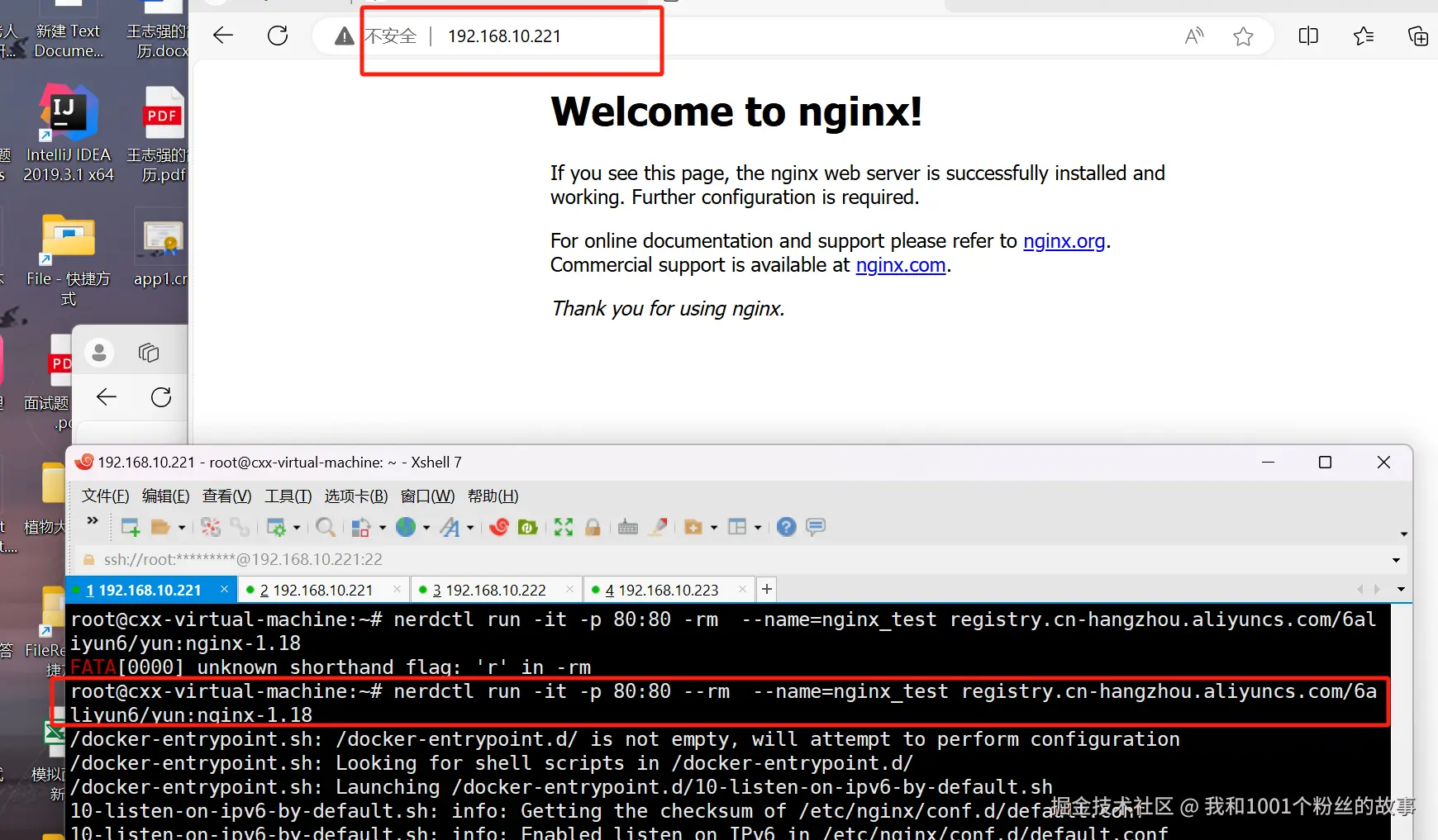Viewport: 1438px width, 840px height.
Task: Open Xshell keyboard mapping icon
Action: tap(628, 527)
